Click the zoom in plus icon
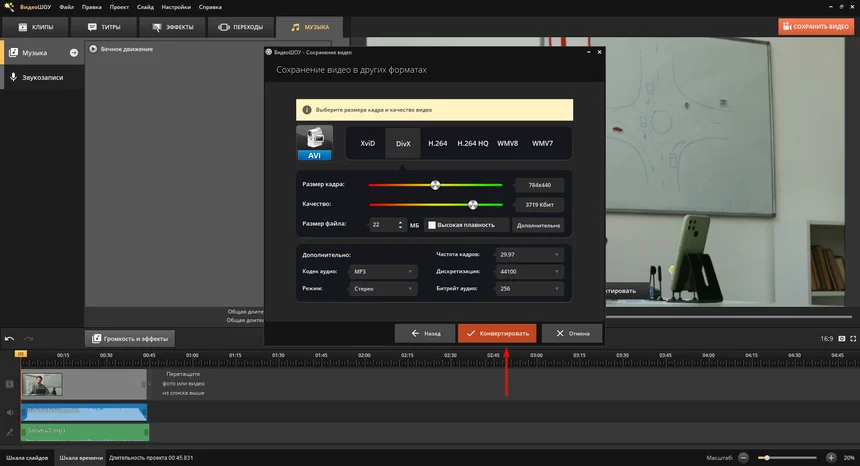 831,457
